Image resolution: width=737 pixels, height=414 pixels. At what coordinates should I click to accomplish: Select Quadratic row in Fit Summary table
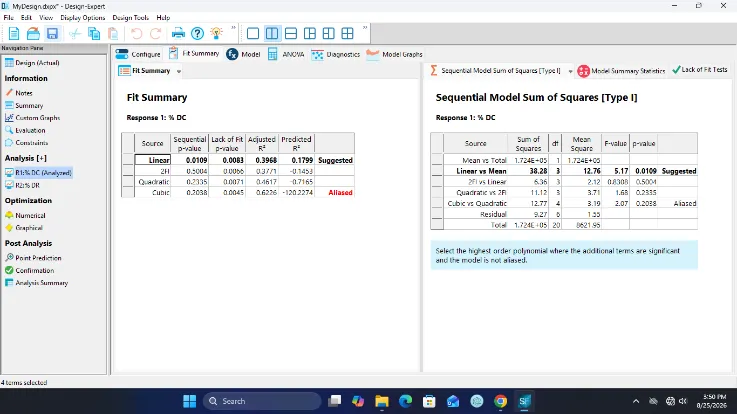[x=238, y=181]
